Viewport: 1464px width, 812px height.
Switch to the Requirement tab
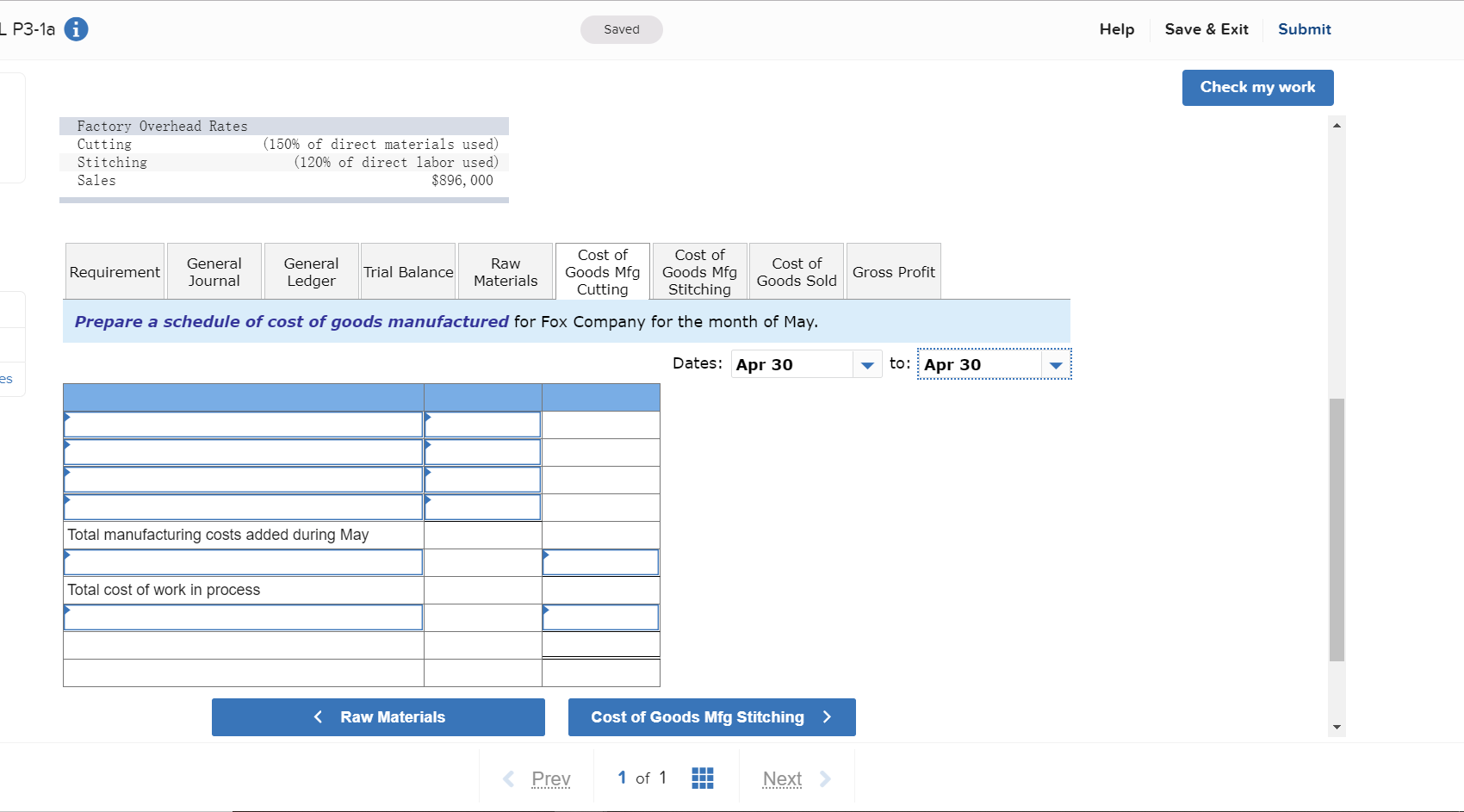[115, 272]
